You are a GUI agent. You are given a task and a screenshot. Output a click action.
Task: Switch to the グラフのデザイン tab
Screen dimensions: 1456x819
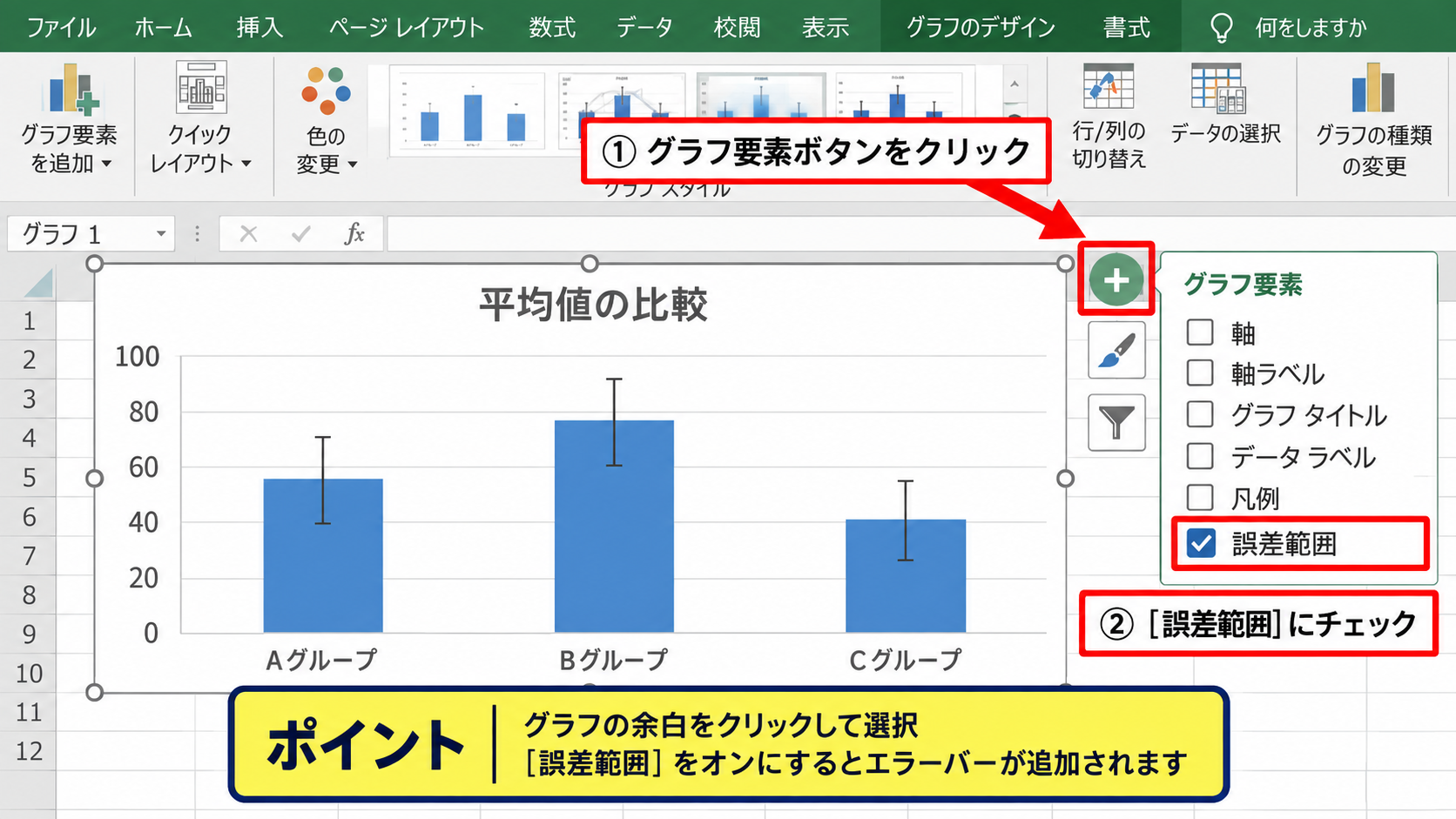(x=981, y=27)
